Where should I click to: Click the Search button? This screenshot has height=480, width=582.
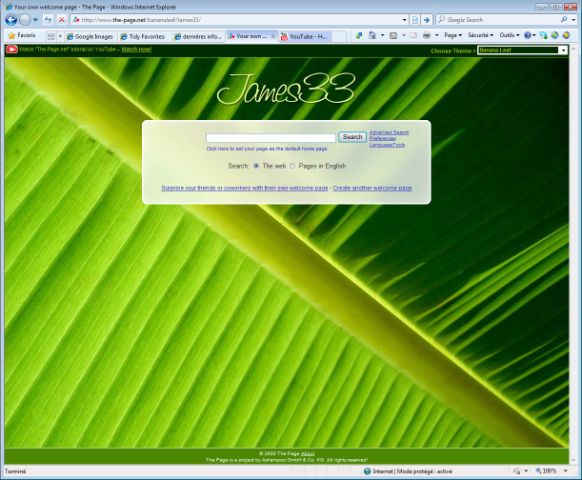pyautogui.click(x=352, y=137)
